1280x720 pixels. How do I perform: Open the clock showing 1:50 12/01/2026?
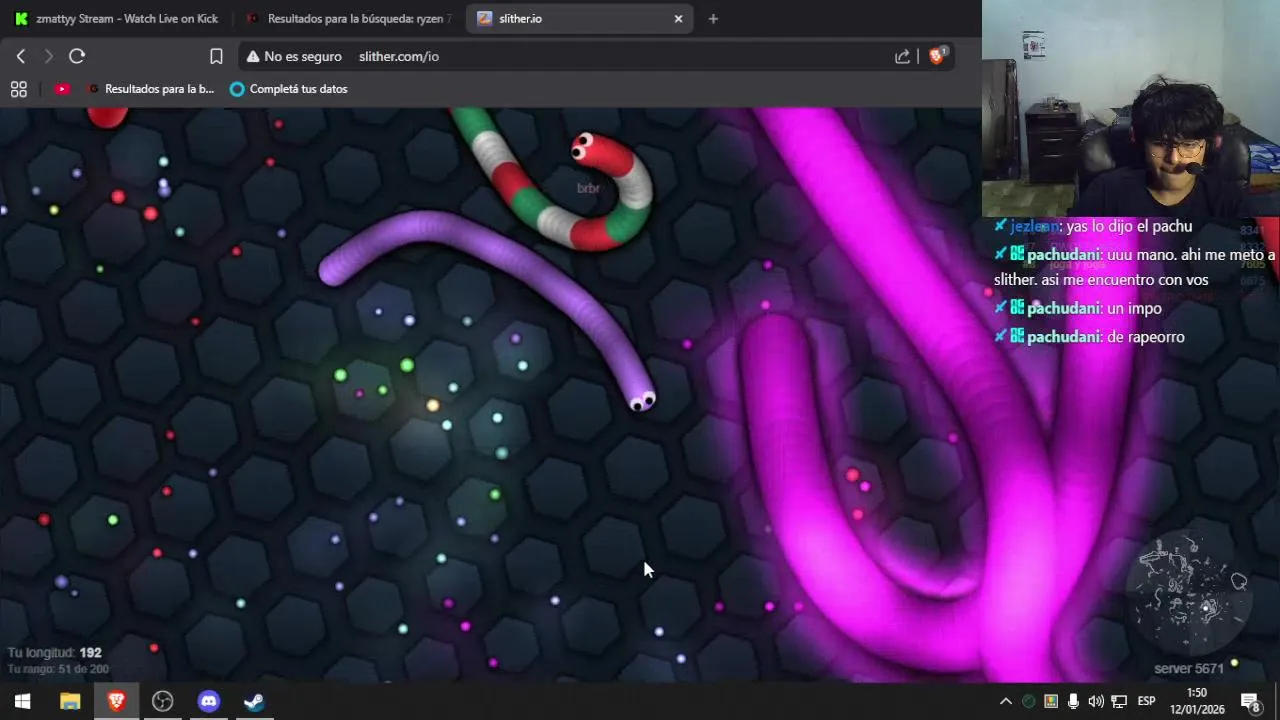(1197, 701)
